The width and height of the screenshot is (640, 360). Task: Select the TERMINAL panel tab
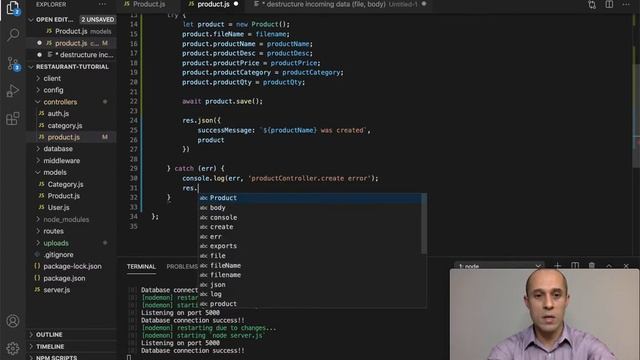coord(141,267)
